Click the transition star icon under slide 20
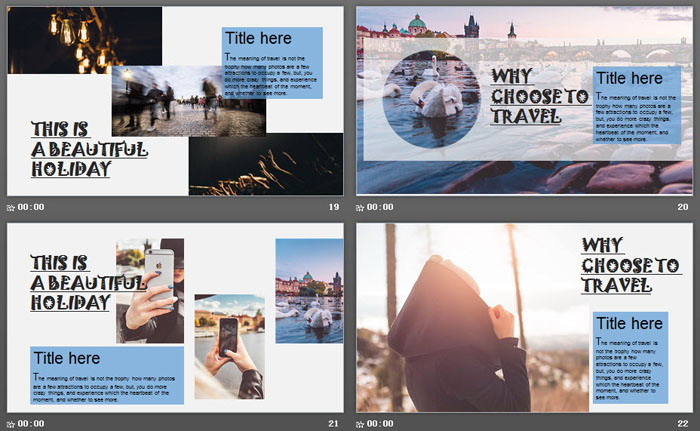This screenshot has width=700, height=431. click(x=360, y=207)
